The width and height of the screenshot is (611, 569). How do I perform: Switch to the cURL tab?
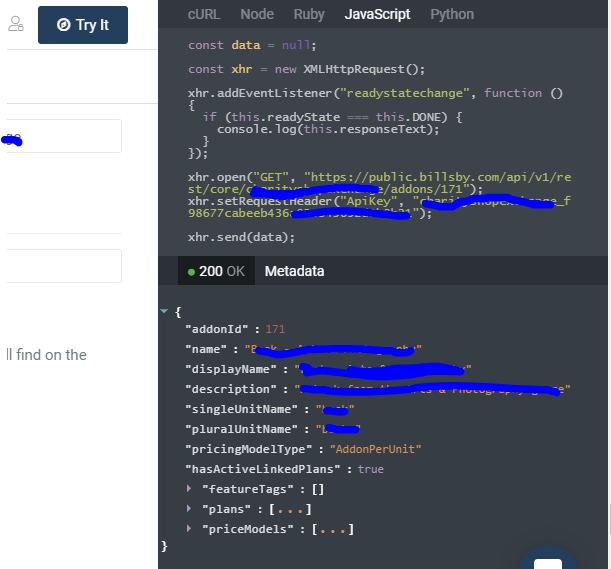204,14
